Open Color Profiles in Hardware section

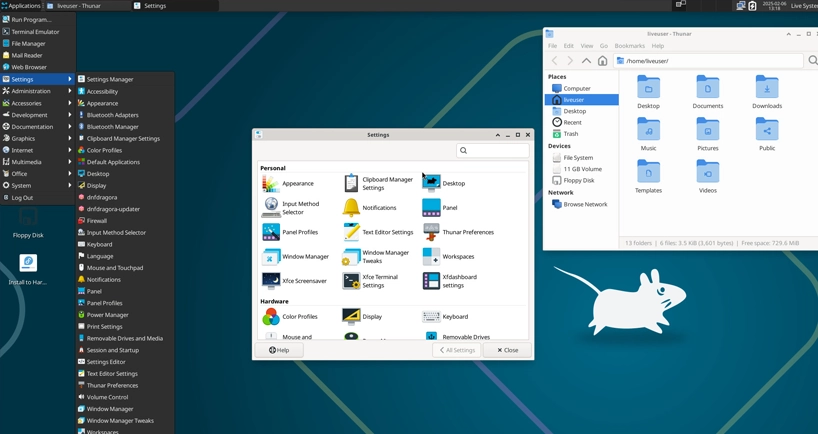[271, 317]
